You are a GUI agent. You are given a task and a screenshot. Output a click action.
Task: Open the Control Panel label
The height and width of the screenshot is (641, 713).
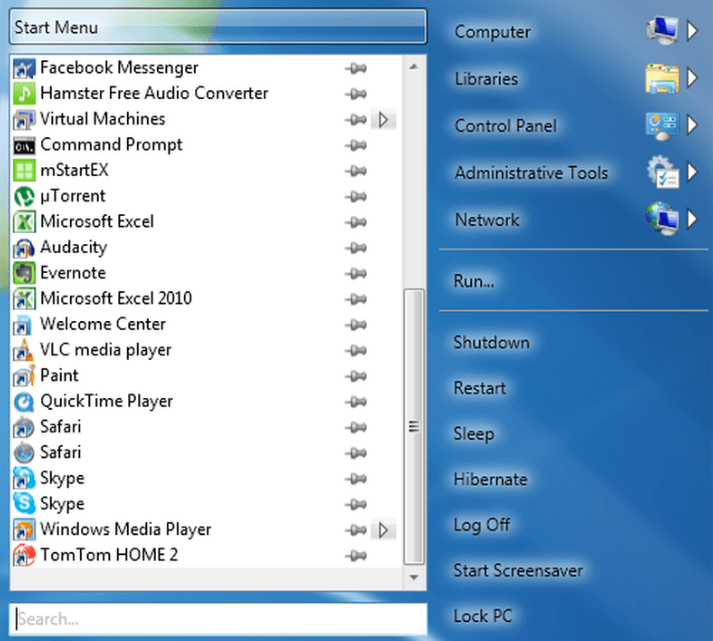point(506,126)
